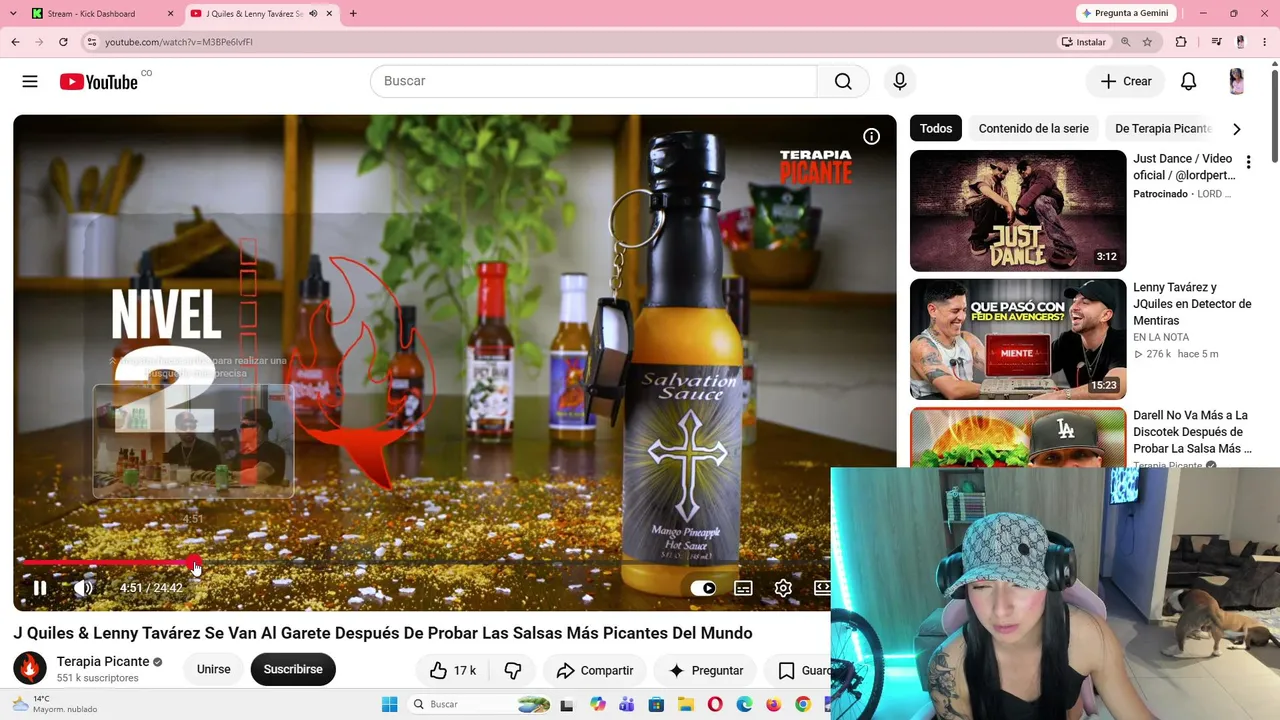Screen dimensions: 1280x720
Task: Open the weather widget on the taskbar
Action: tap(55, 704)
